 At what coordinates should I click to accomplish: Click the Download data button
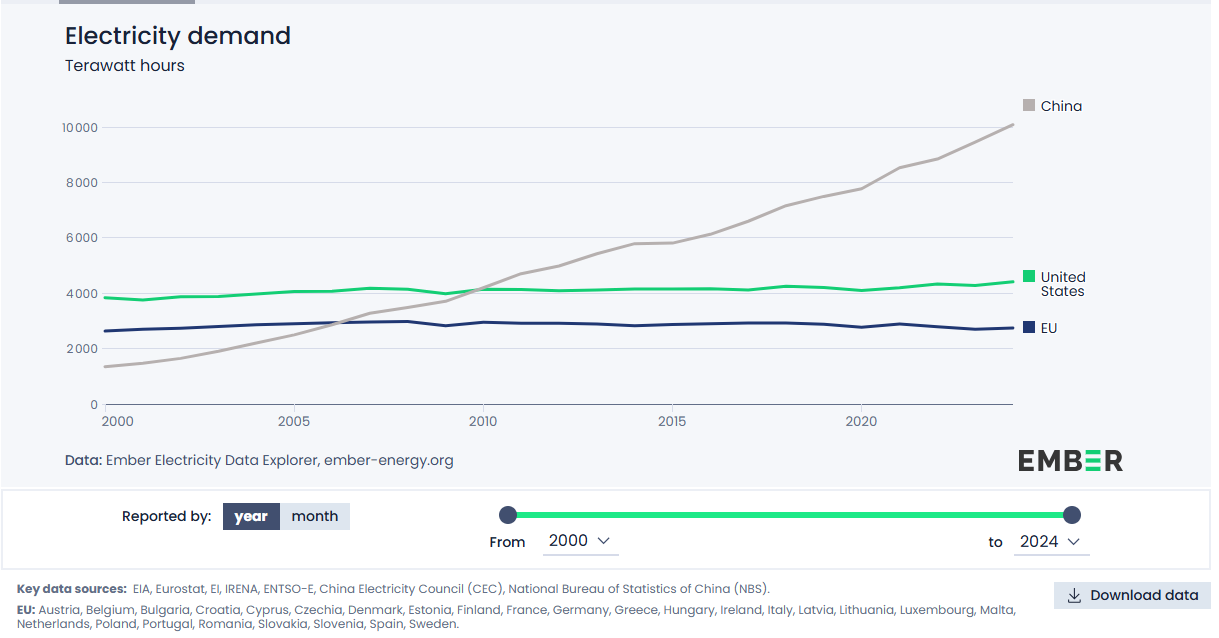click(x=1132, y=595)
